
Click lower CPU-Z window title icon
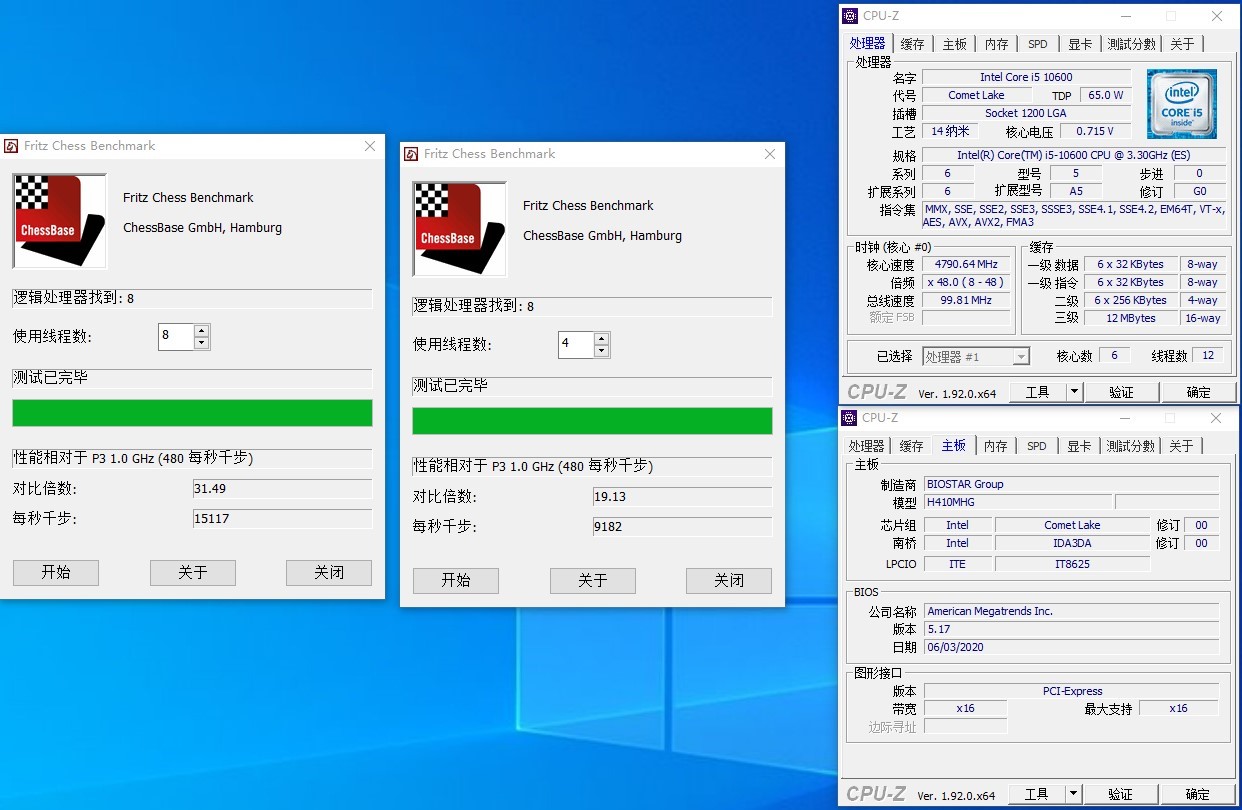click(850, 418)
